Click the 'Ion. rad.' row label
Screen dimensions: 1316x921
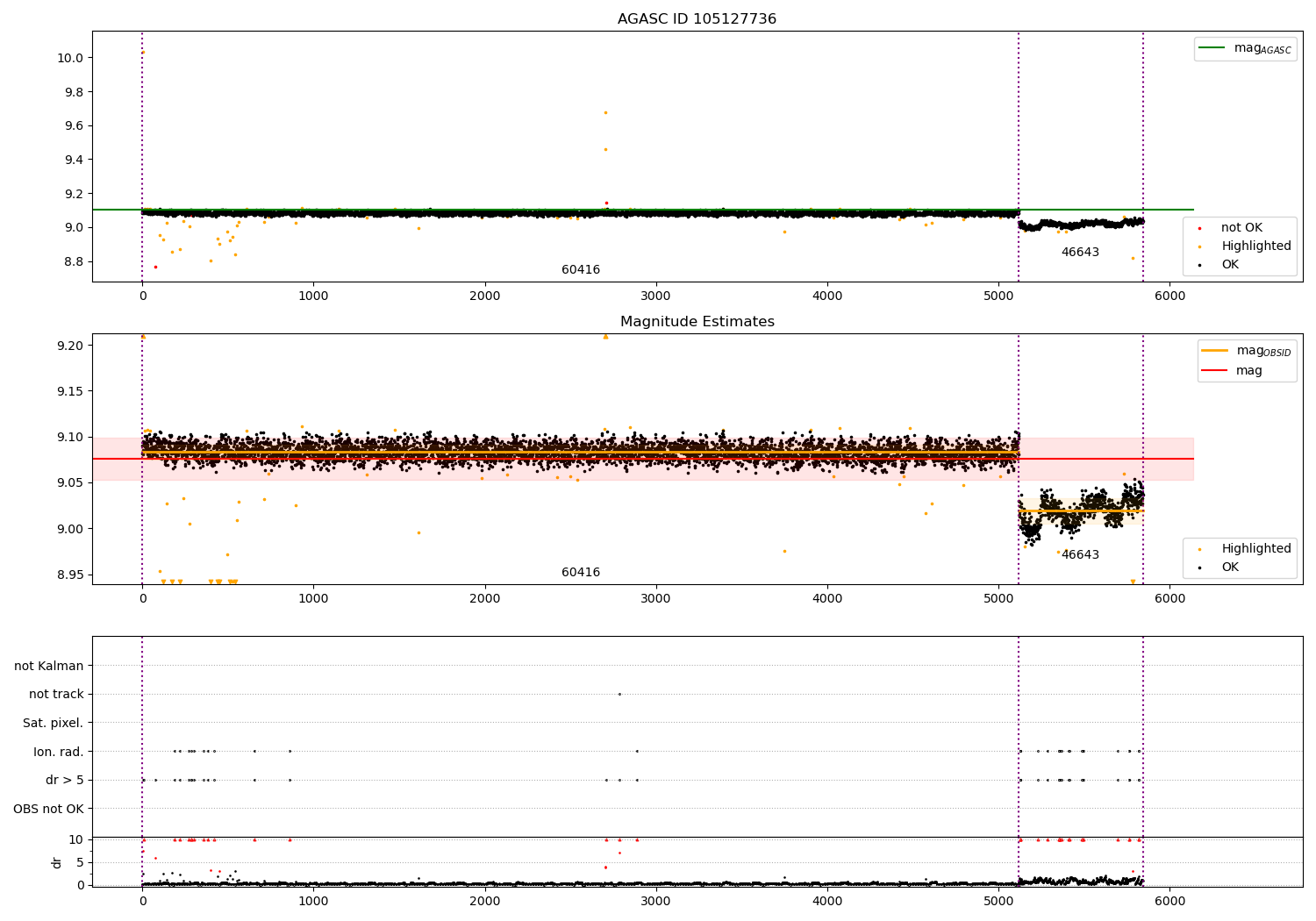59,752
